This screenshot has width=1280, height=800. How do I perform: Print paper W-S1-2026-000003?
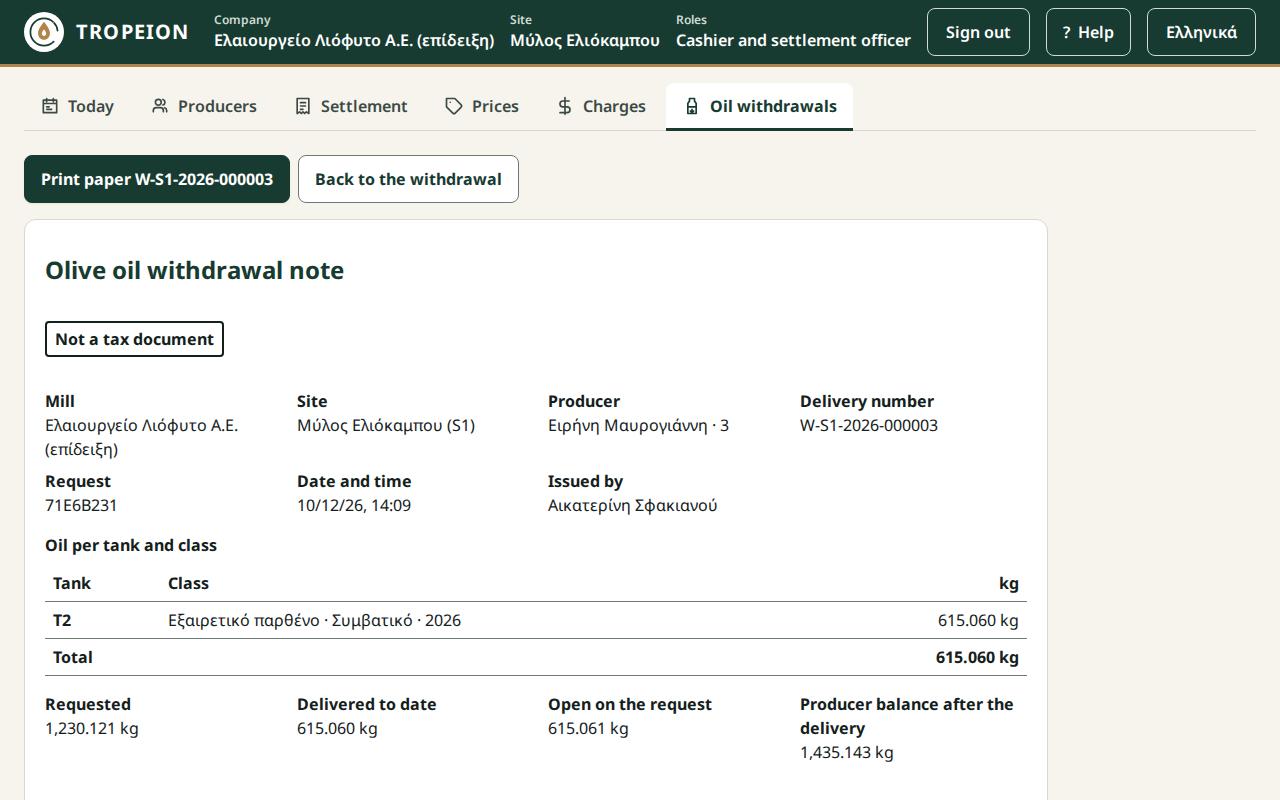click(x=157, y=179)
